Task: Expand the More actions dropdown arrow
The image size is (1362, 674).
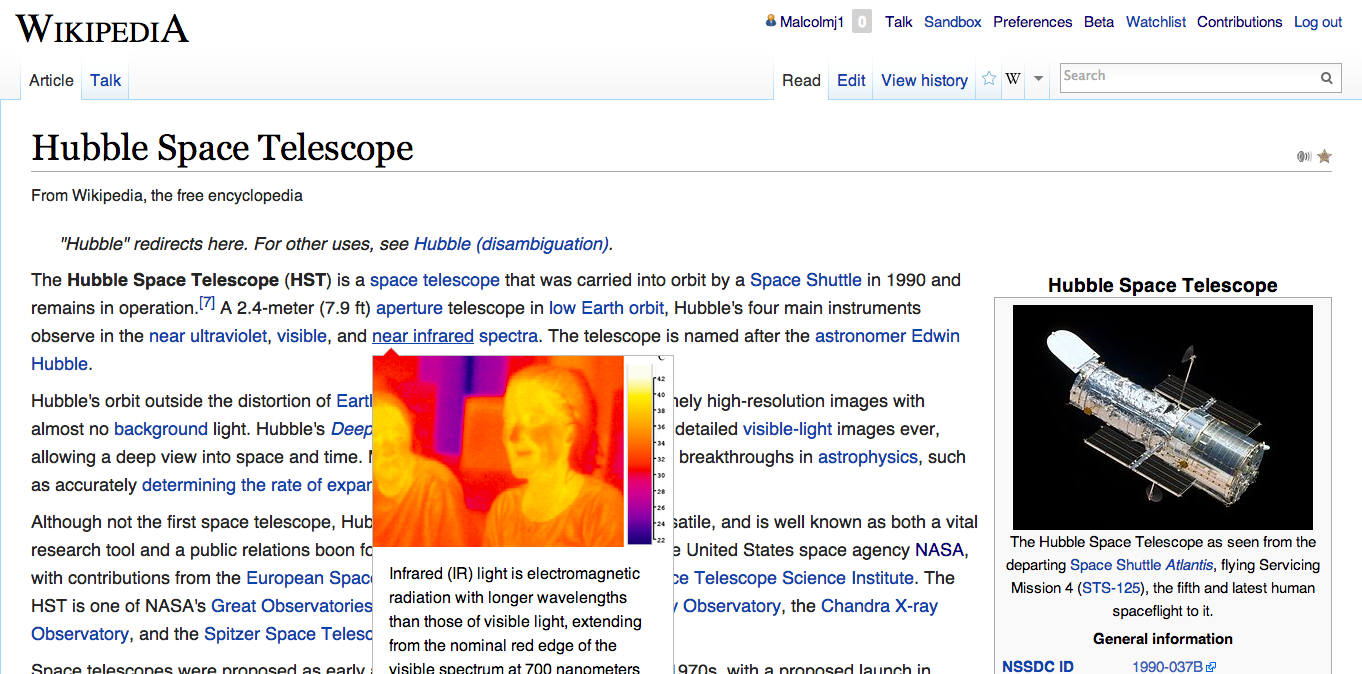Action: 1038,79
